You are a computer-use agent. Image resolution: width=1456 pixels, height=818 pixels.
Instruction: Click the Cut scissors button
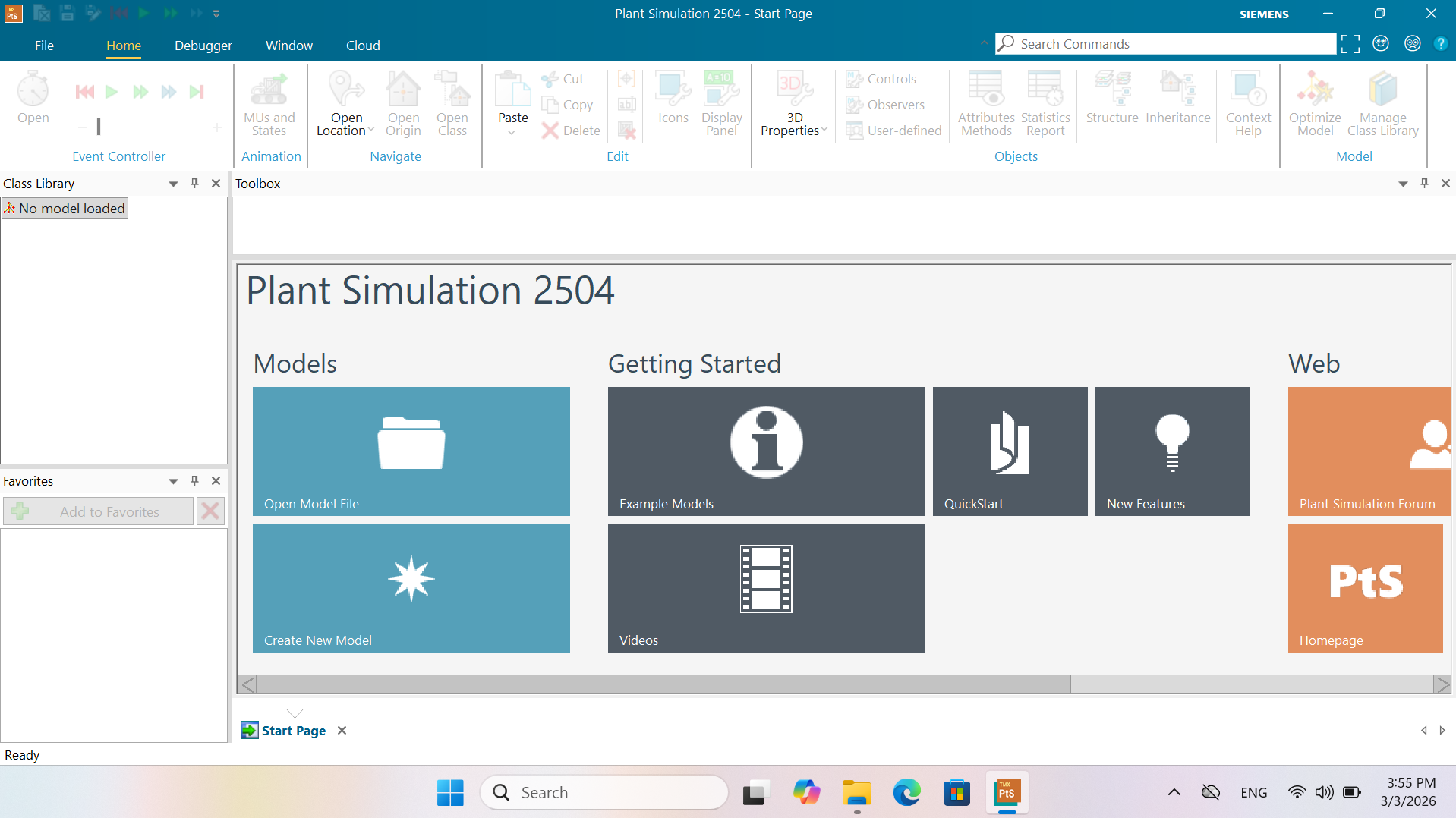point(563,79)
